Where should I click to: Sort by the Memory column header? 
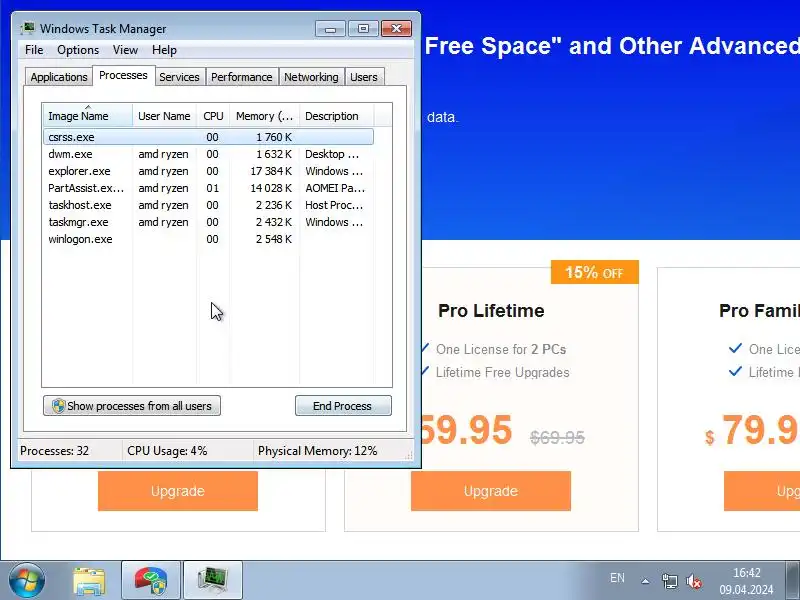pos(264,116)
